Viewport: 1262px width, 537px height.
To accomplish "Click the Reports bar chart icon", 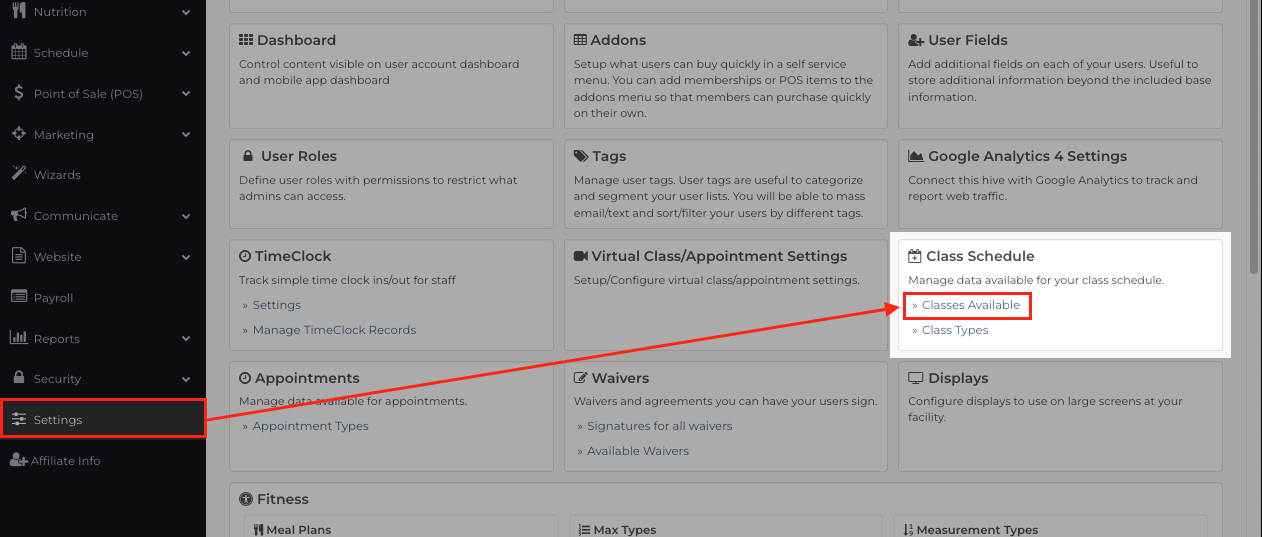I will (18, 338).
